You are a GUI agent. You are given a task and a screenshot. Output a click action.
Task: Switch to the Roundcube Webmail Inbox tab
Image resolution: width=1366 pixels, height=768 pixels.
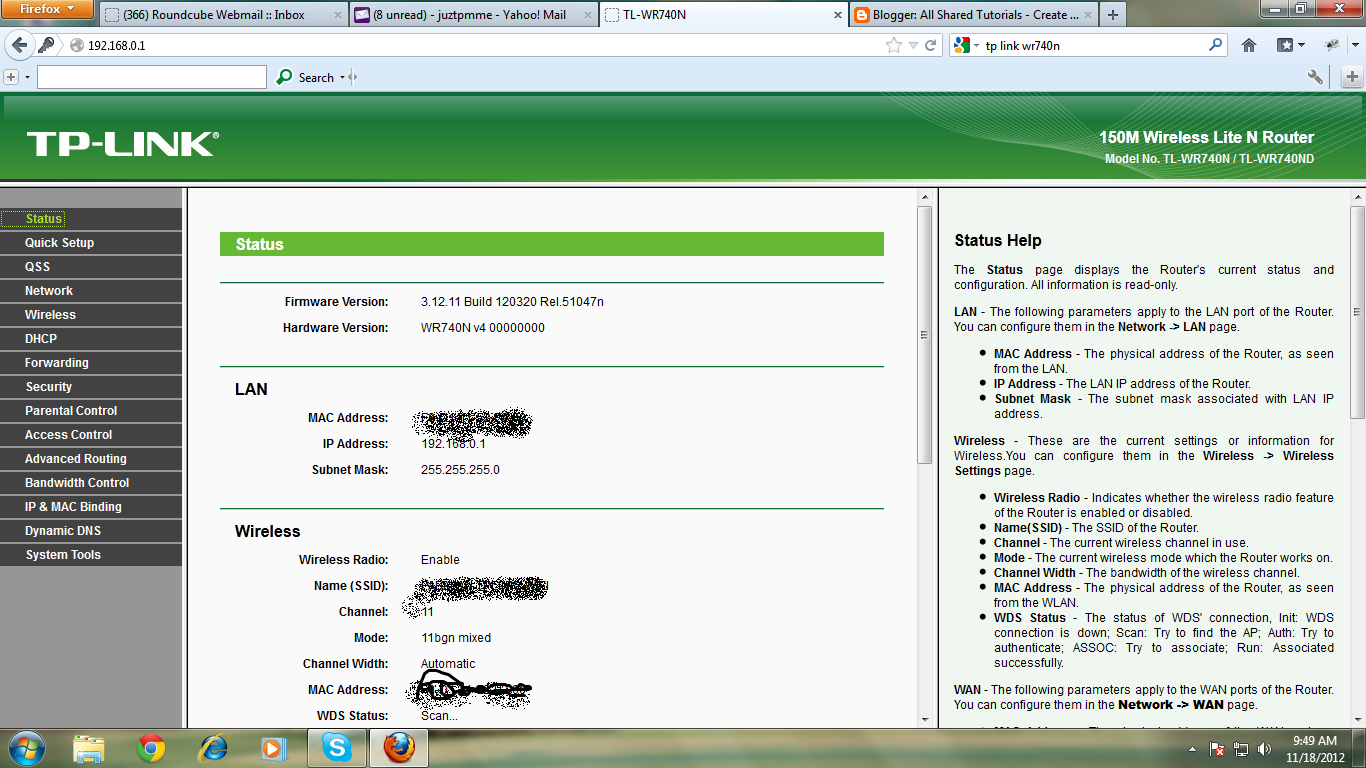tap(222, 15)
